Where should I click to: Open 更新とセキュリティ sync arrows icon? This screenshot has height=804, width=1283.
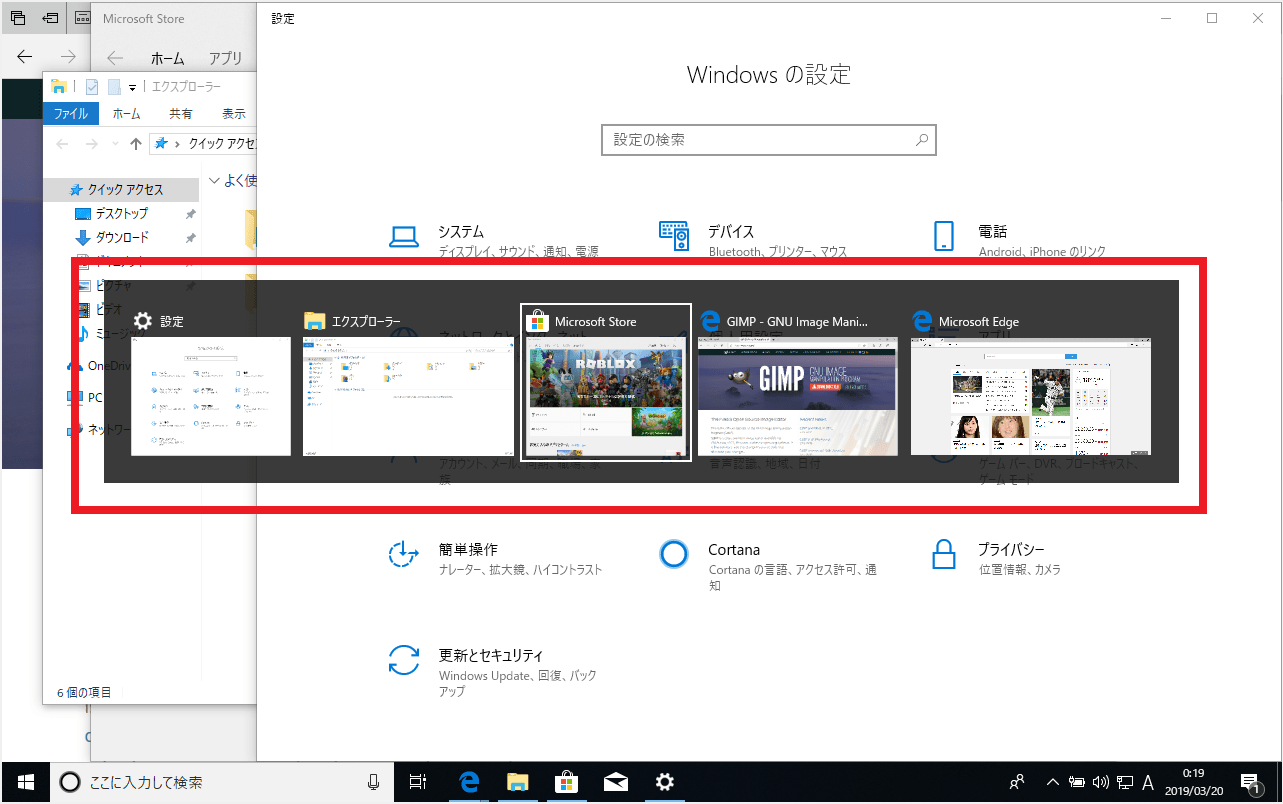(404, 661)
